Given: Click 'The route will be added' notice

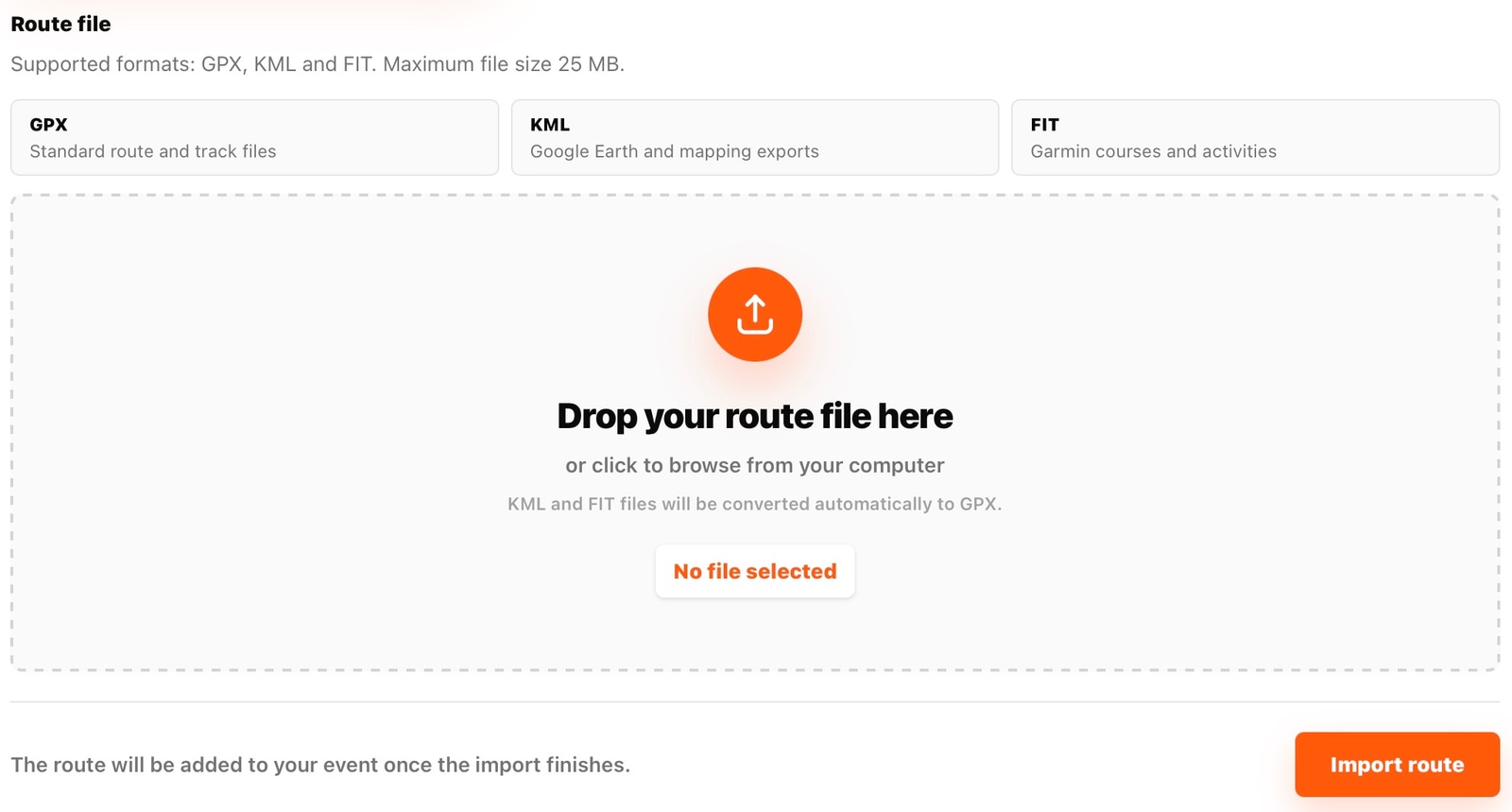Looking at the screenshot, I should click(320, 765).
